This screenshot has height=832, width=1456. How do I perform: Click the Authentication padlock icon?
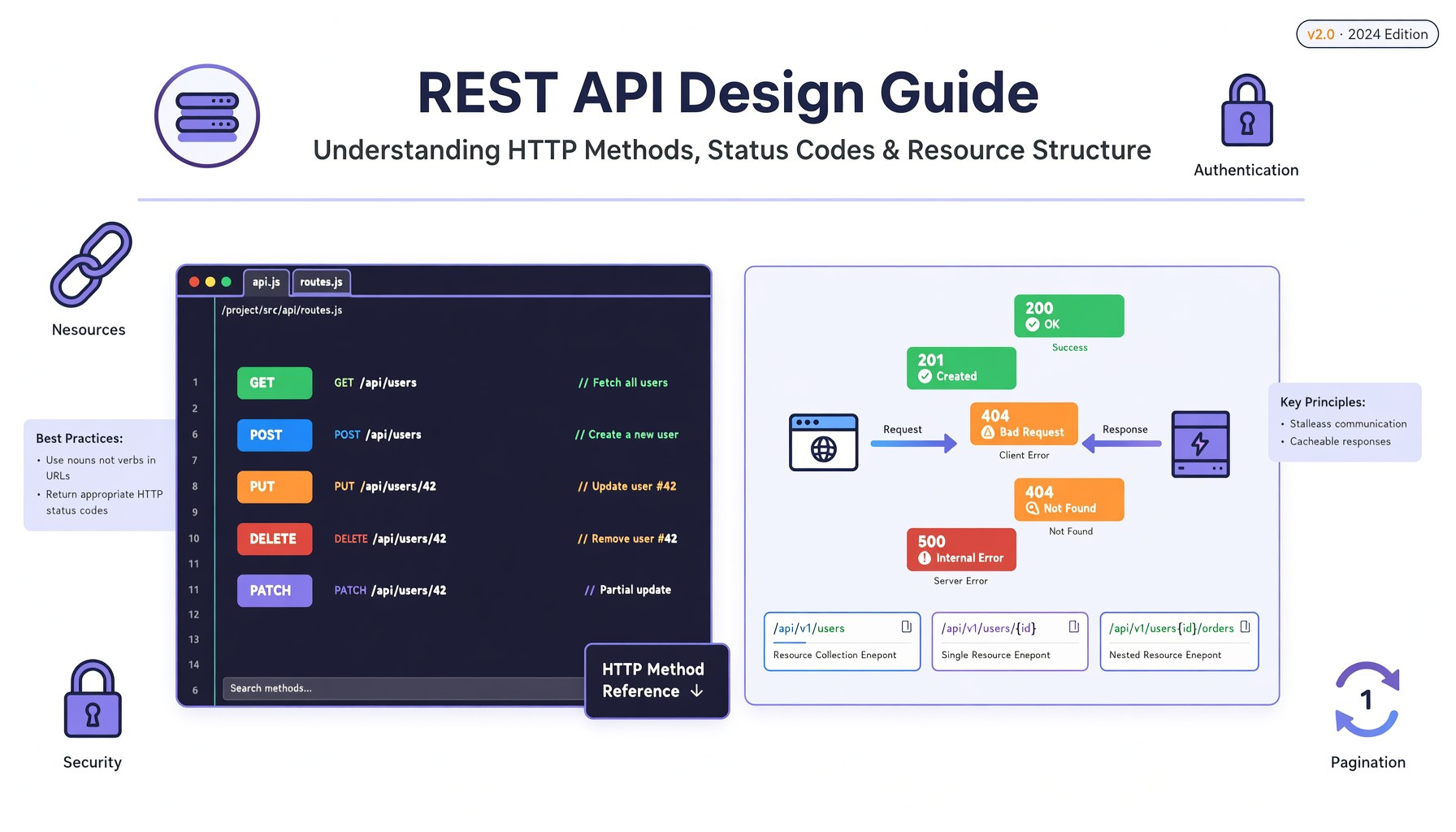coord(1246,110)
